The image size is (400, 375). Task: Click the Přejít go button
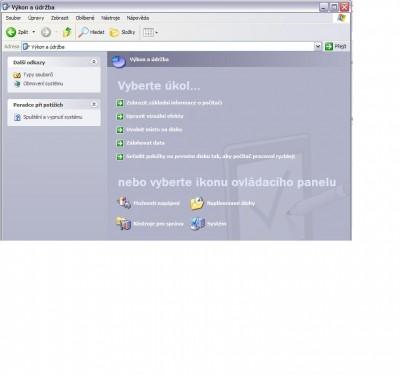pyautogui.click(x=336, y=46)
